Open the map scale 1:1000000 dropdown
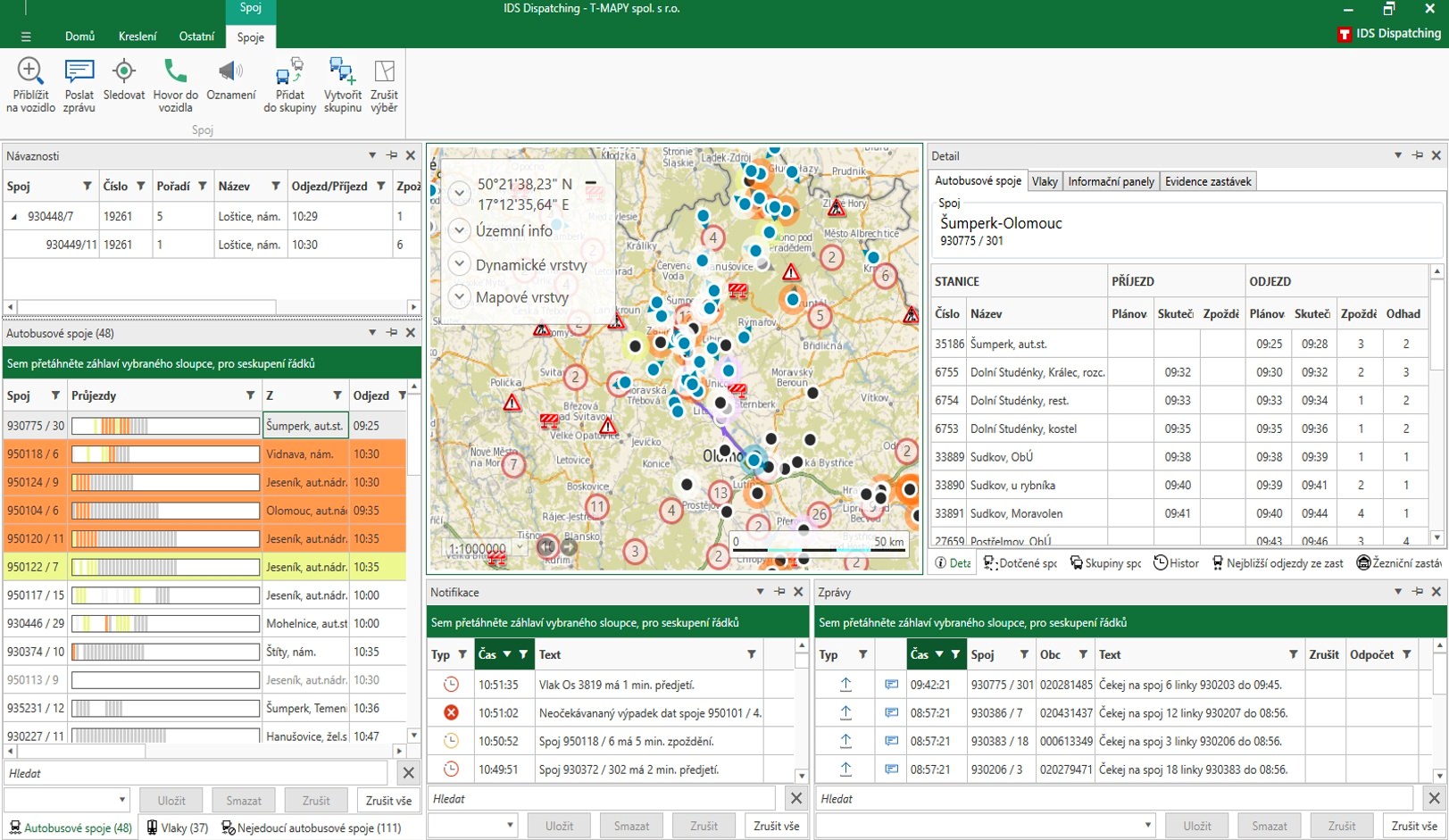This screenshot has height=840, width=1449. (520, 548)
